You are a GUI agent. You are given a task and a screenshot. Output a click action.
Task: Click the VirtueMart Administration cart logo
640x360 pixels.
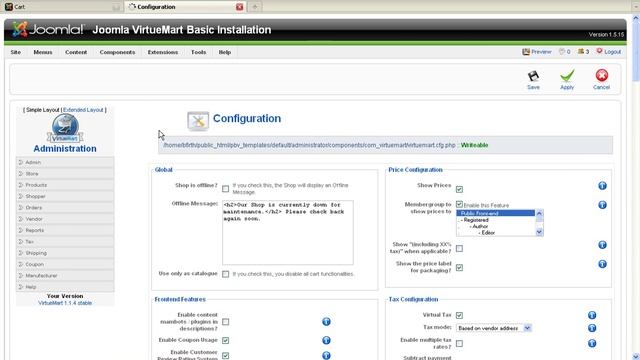coord(65,129)
